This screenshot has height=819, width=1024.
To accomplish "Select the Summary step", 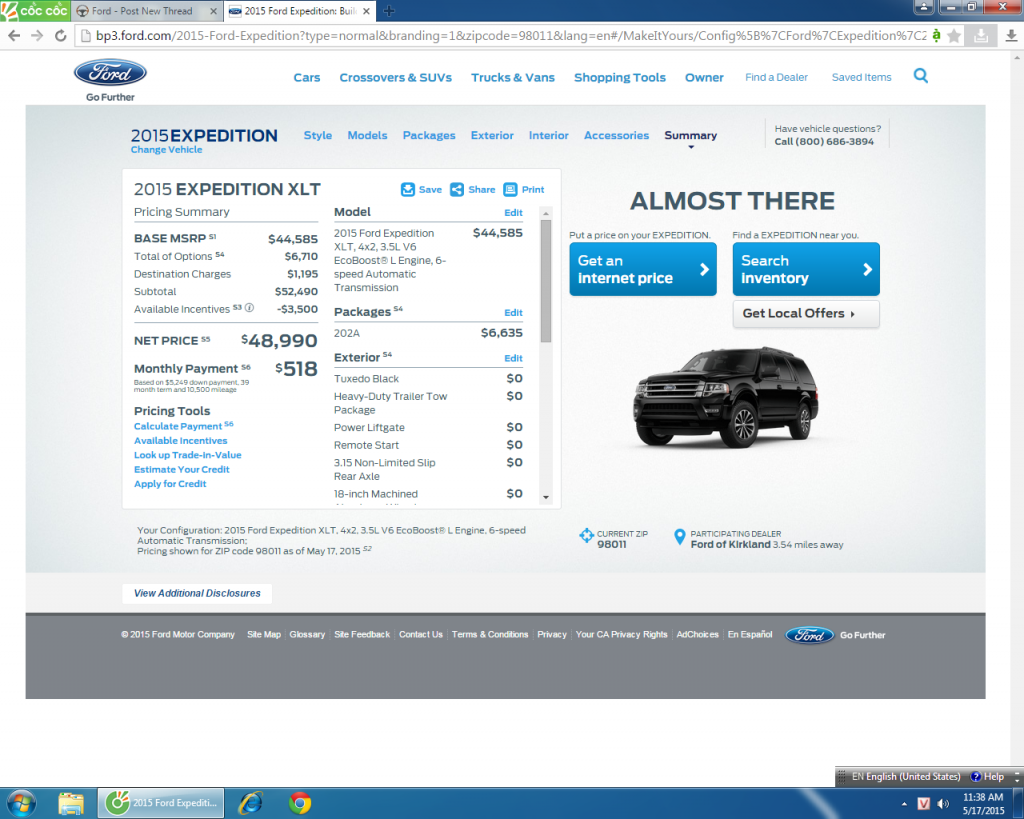I will pyautogui.click(x=690, y=135).
